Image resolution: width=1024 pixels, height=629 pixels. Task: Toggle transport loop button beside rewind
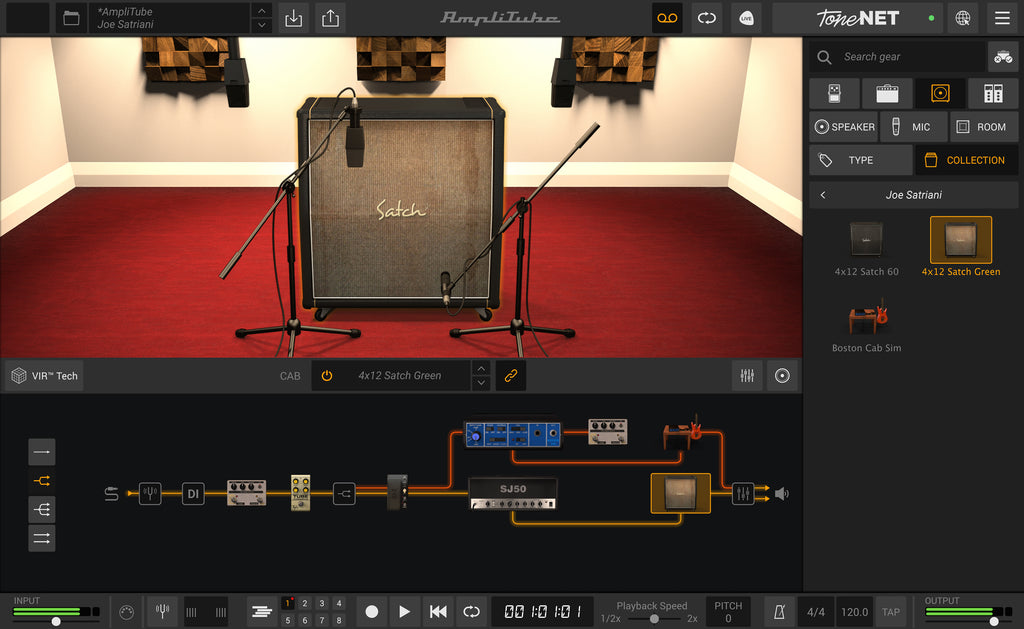click(471, 612)
